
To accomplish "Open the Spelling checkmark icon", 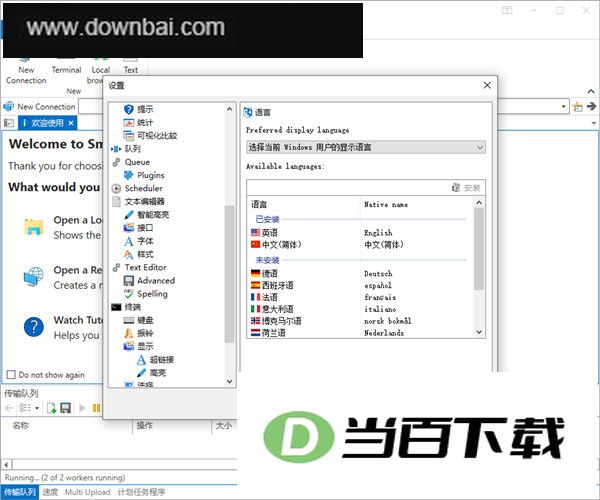I will 128,294.
